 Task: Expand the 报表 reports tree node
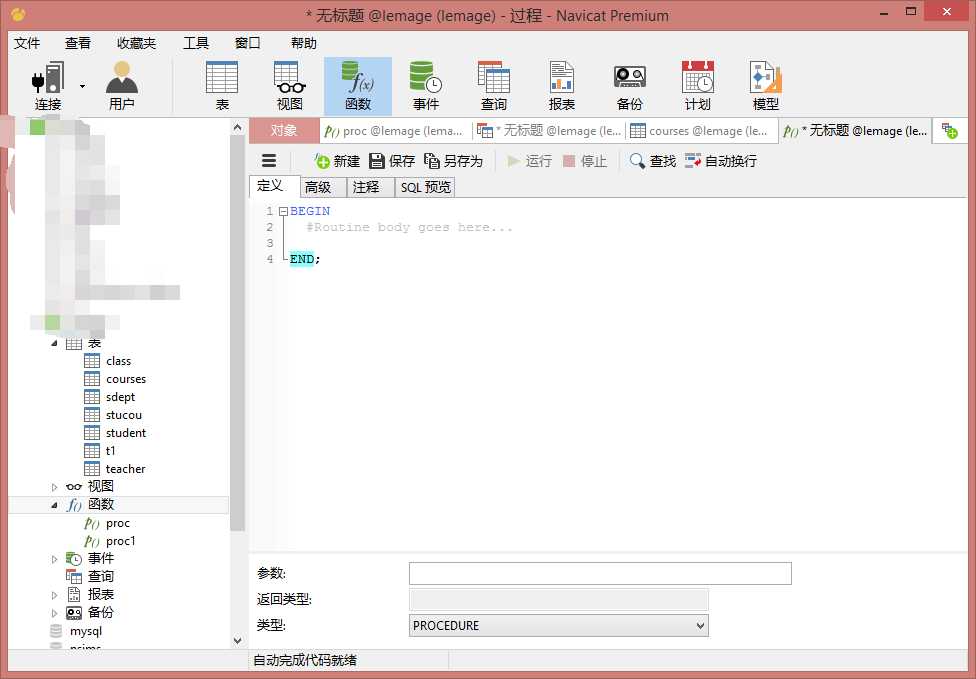pos(54,595)
